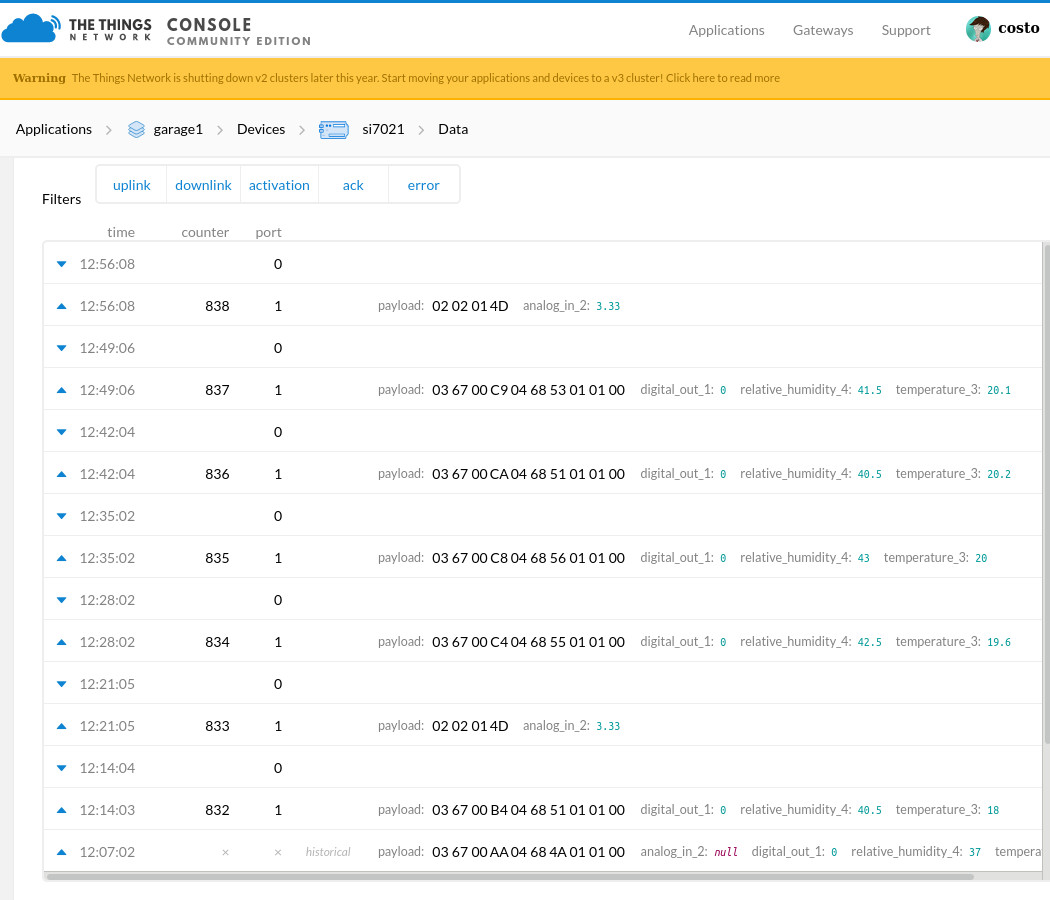The width and height of the screenshot is (1050, 900).
Task: Click uplink arrow icon for counter 836
Action: (61, 474)
